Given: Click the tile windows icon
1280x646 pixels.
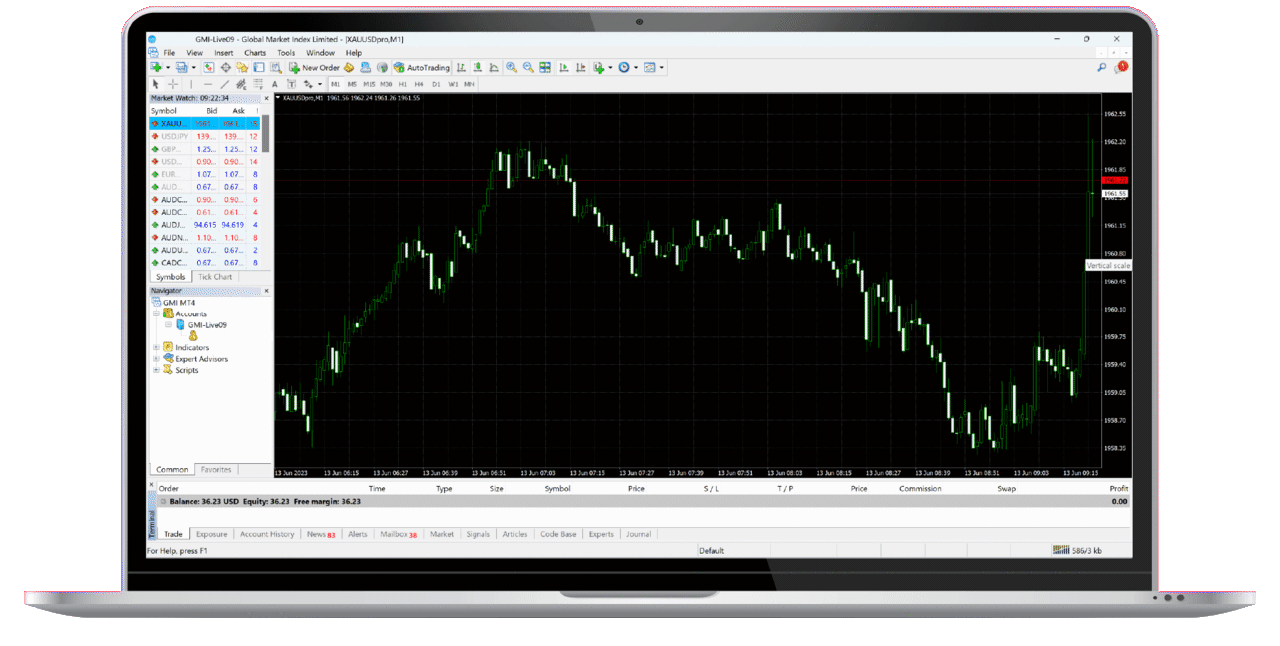Looking at the screenshot, I should coord(545,68).
